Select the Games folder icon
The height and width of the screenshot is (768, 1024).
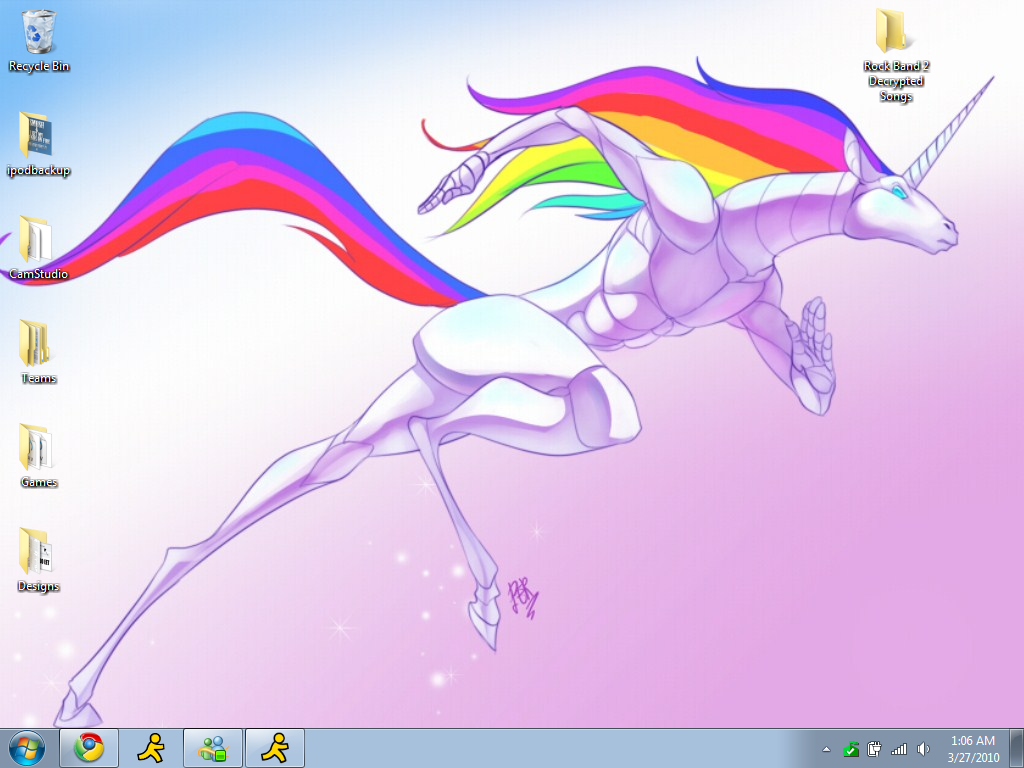pos(38,456)
